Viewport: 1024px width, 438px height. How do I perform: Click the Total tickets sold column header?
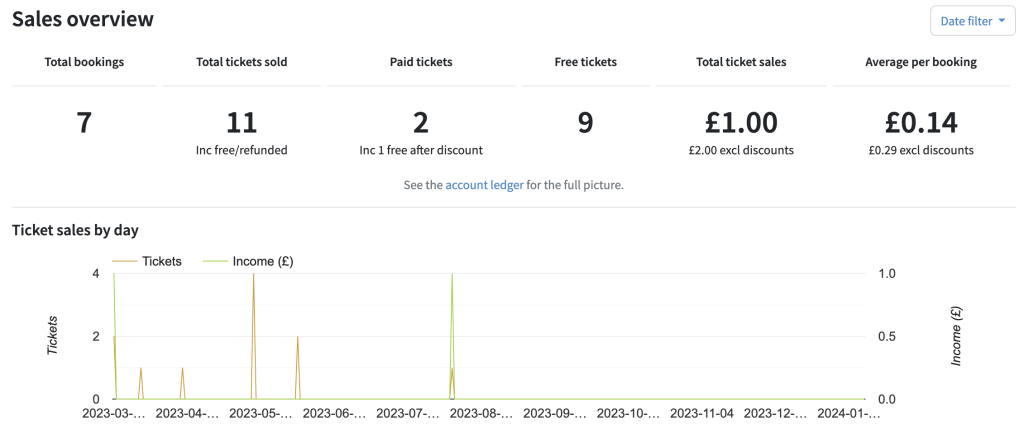point(242,62)
